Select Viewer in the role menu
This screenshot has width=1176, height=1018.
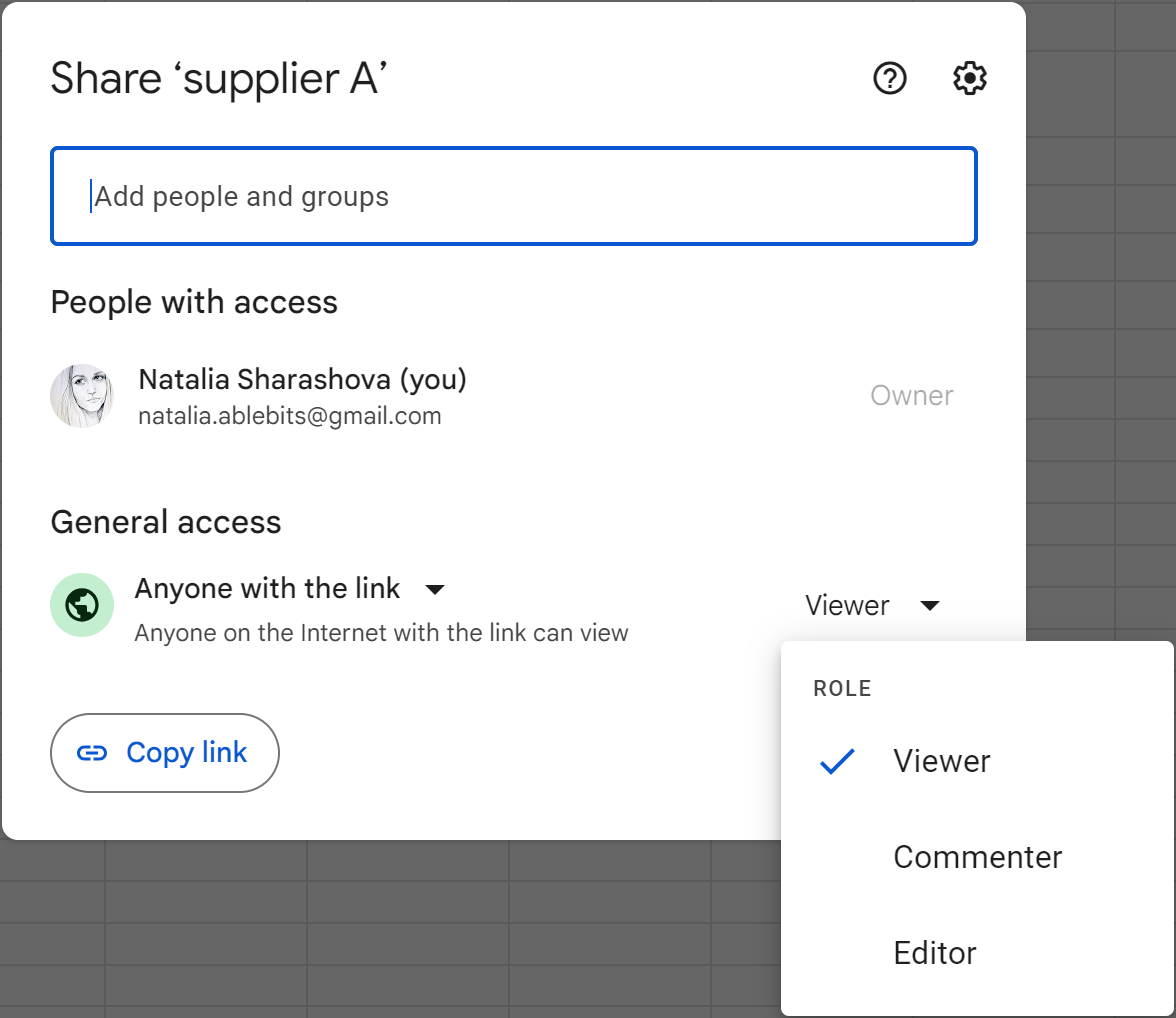pyautogui.click(x=976, y=761)
